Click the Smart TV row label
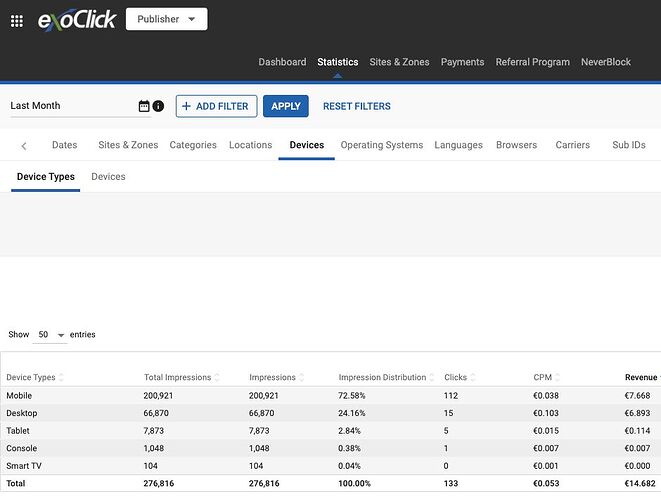The image size is (661, 499). (24, 466)
